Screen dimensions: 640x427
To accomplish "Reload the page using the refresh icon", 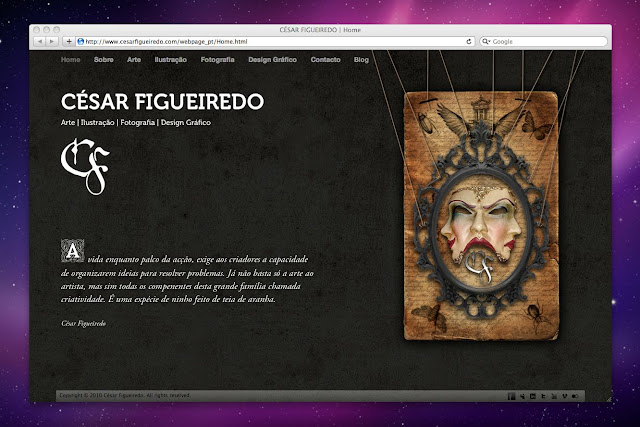I will pyautogui.click(x=469, y=41).
